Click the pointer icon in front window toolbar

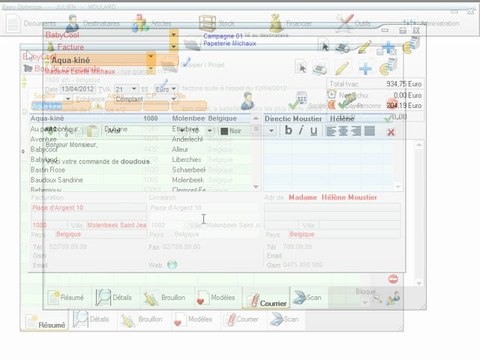point(325,47)
